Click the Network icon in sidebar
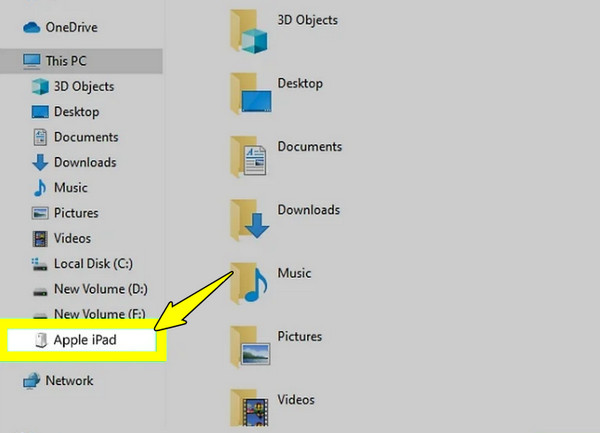 31,381
